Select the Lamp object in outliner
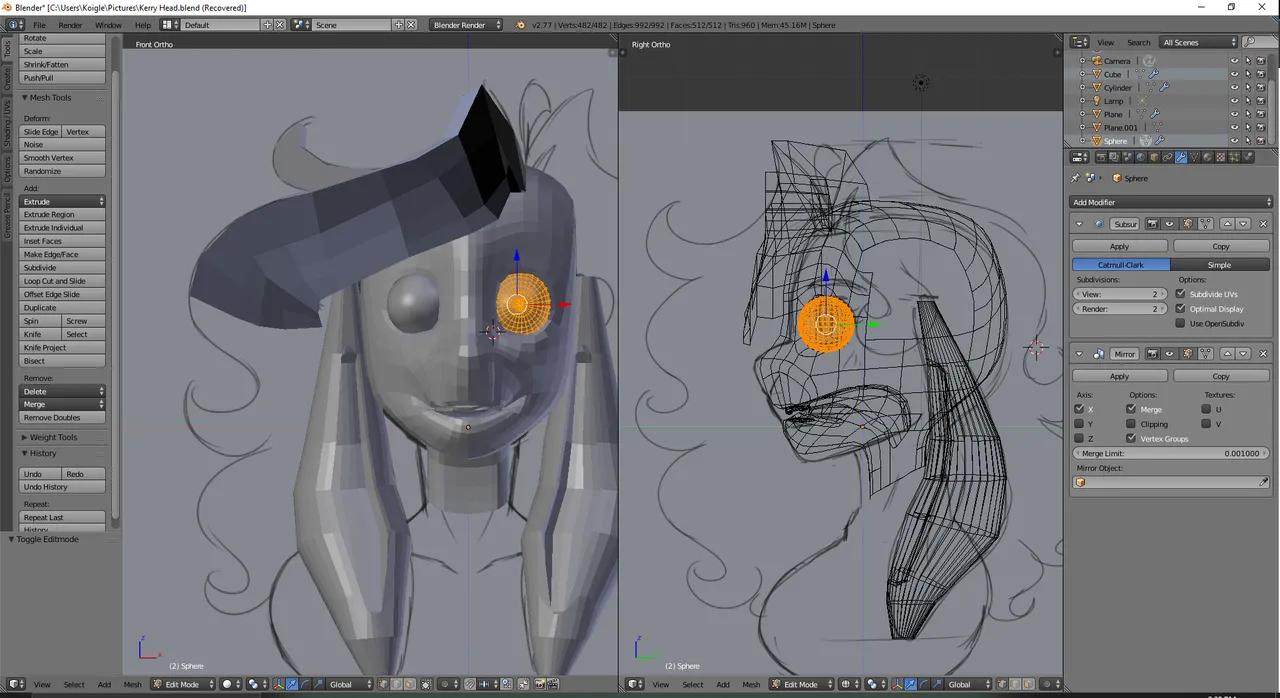Image resolution: width=1280 pixels, height=698 pixels. pyautogui.click(x=1113, y=101)
